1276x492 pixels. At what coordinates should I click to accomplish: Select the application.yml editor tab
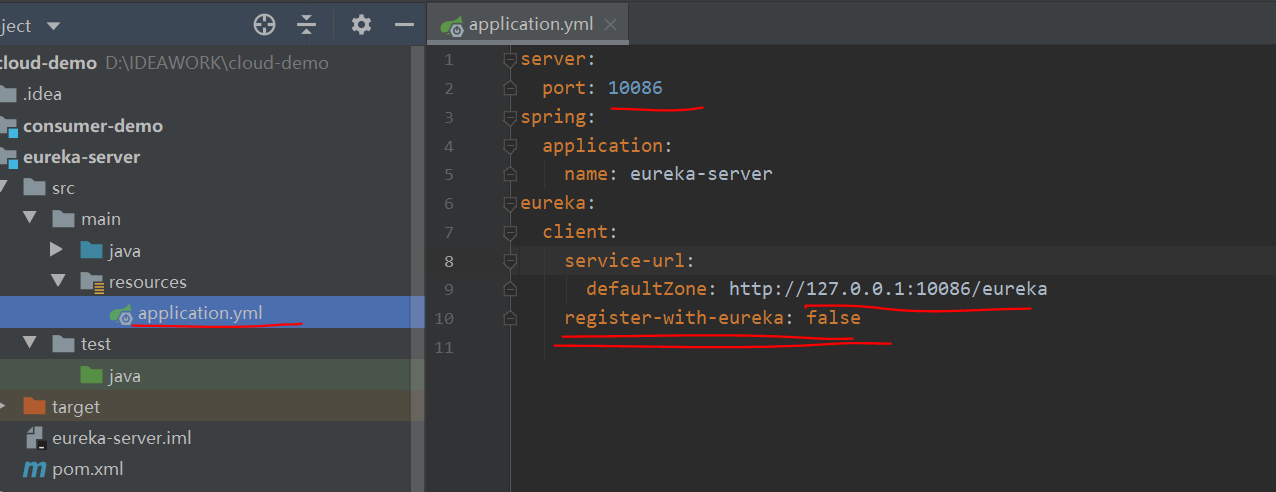pos(526,24)
